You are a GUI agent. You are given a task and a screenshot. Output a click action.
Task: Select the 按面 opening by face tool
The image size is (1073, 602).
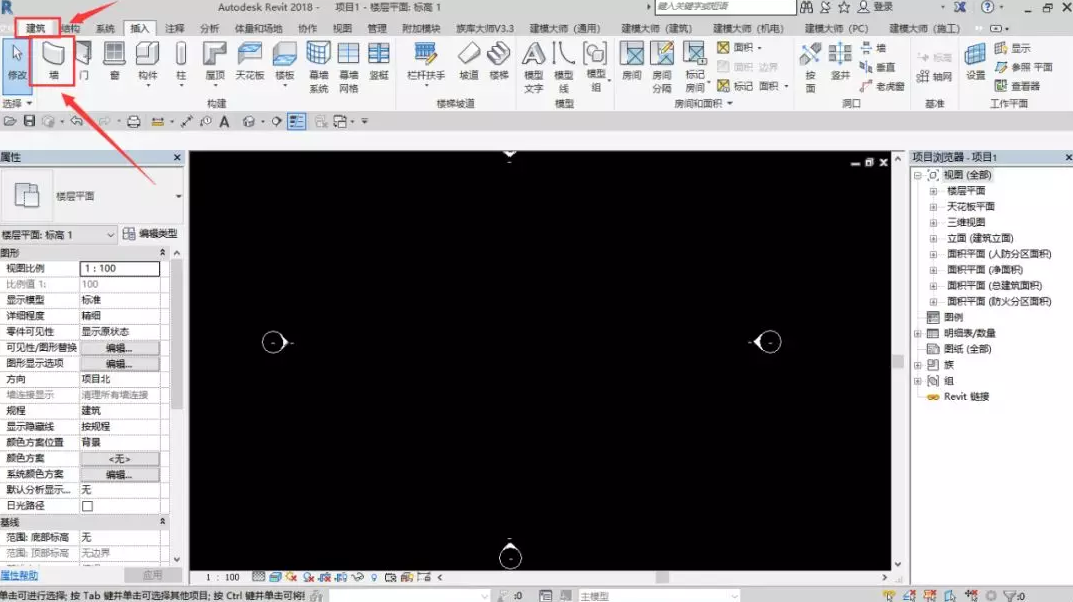click(810, 66)
